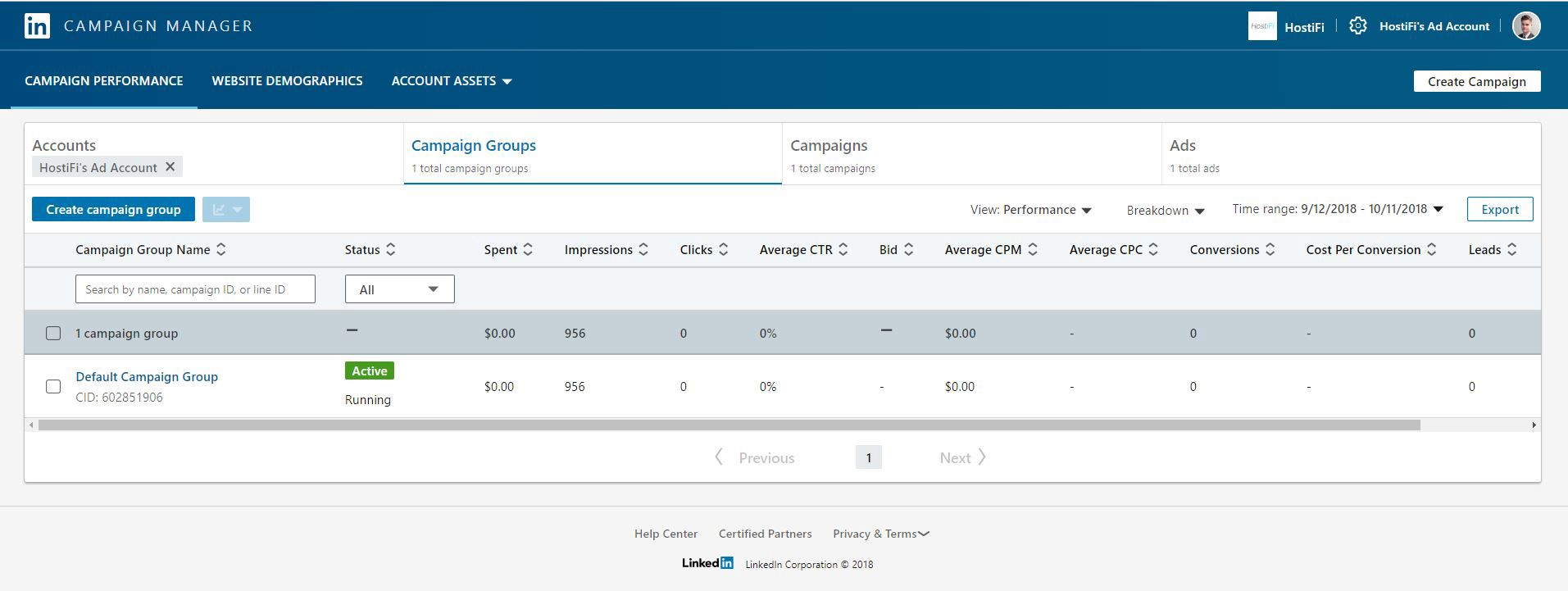This screenshot has width=1568, height=591.
Task: Sort by Status column arrows
Action: pos(391,249)
